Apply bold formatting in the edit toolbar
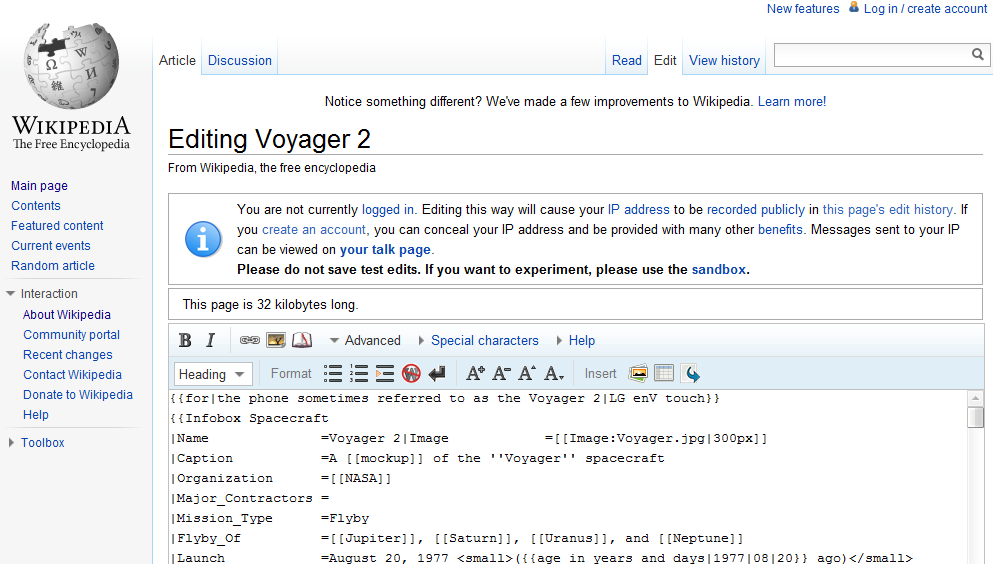The height and width of the screenshot is (564, 993). tap(185, 341)
